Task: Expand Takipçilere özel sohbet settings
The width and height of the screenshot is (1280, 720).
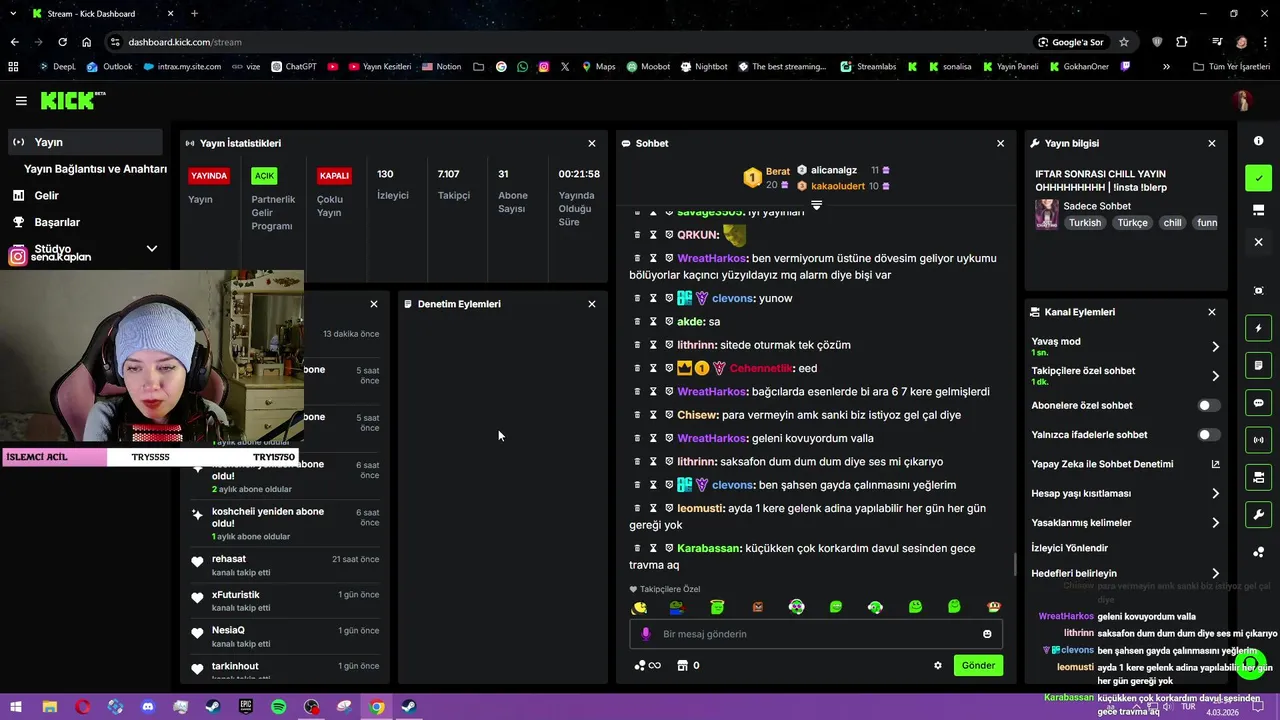Action: click(x=1216, y=376)
